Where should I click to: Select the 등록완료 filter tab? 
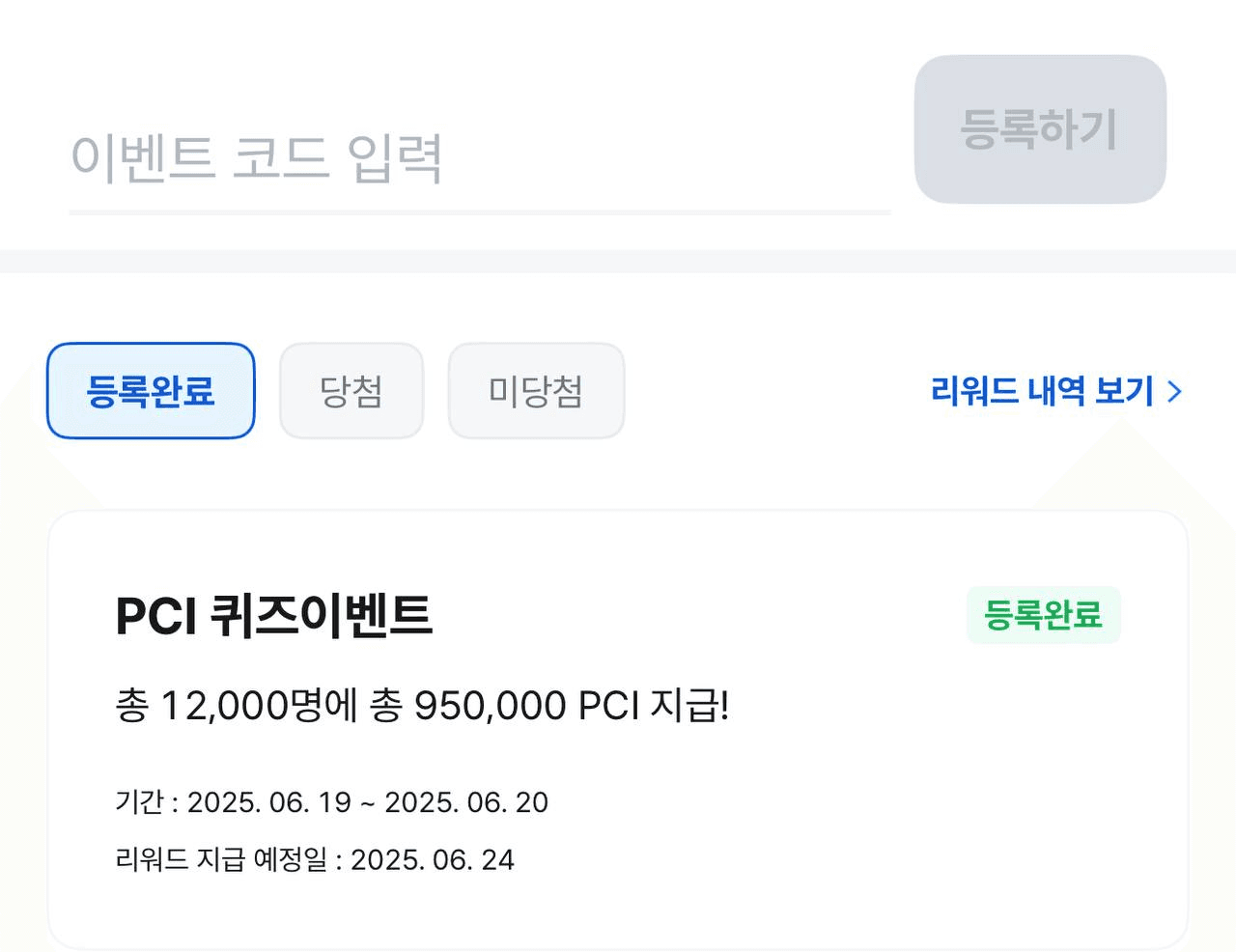point(151,391)
